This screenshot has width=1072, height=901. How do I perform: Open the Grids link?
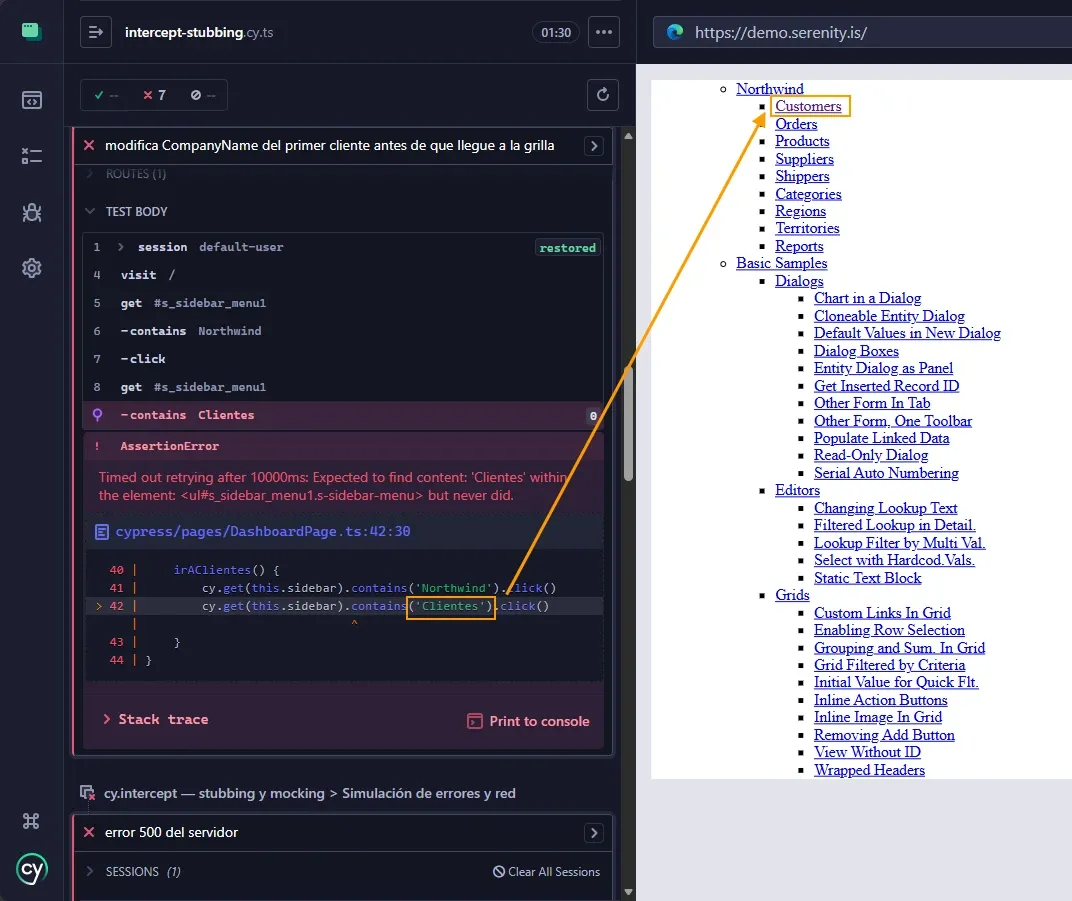792,595
